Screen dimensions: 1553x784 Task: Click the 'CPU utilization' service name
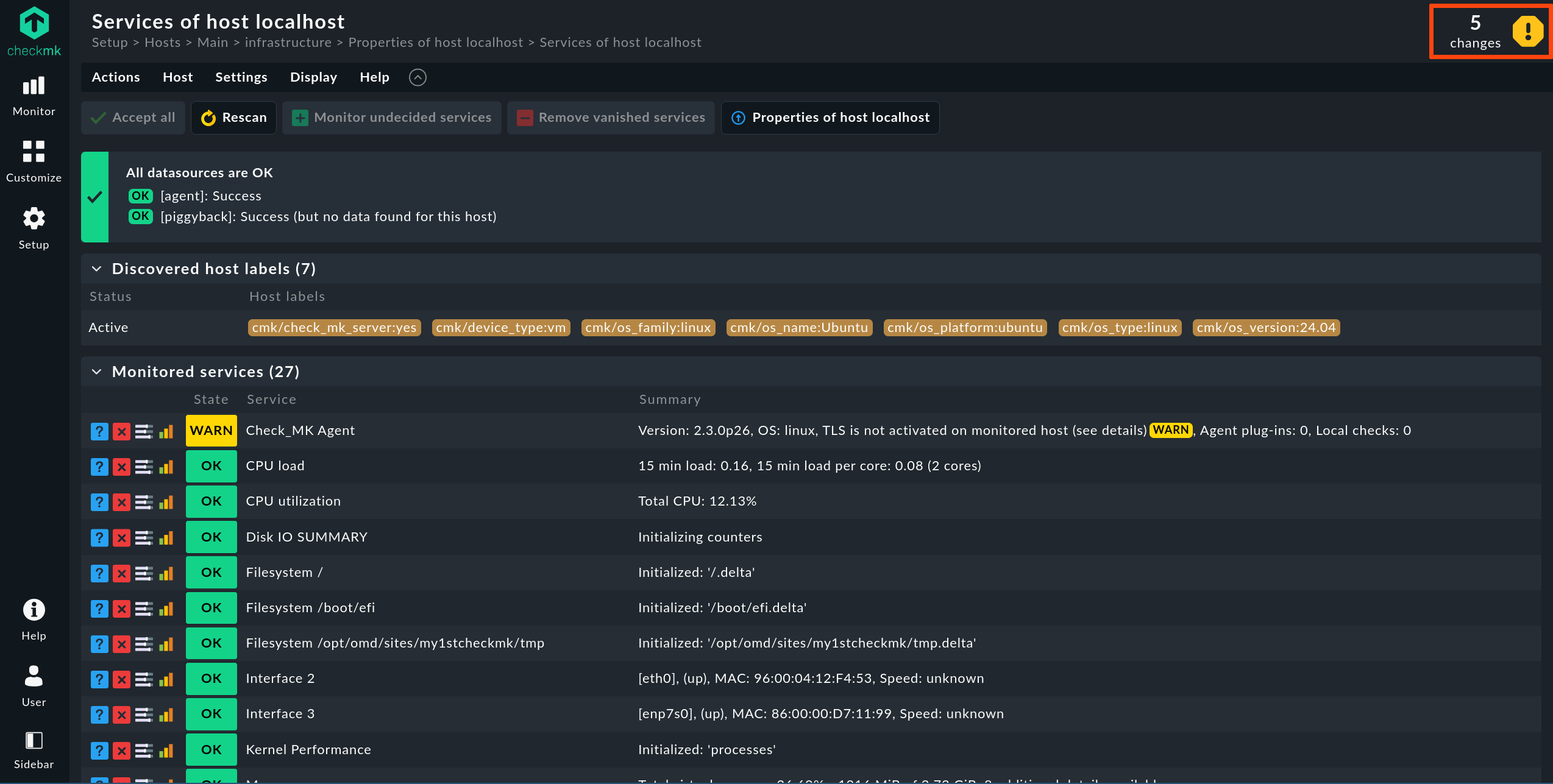click(x=293, y=501)
